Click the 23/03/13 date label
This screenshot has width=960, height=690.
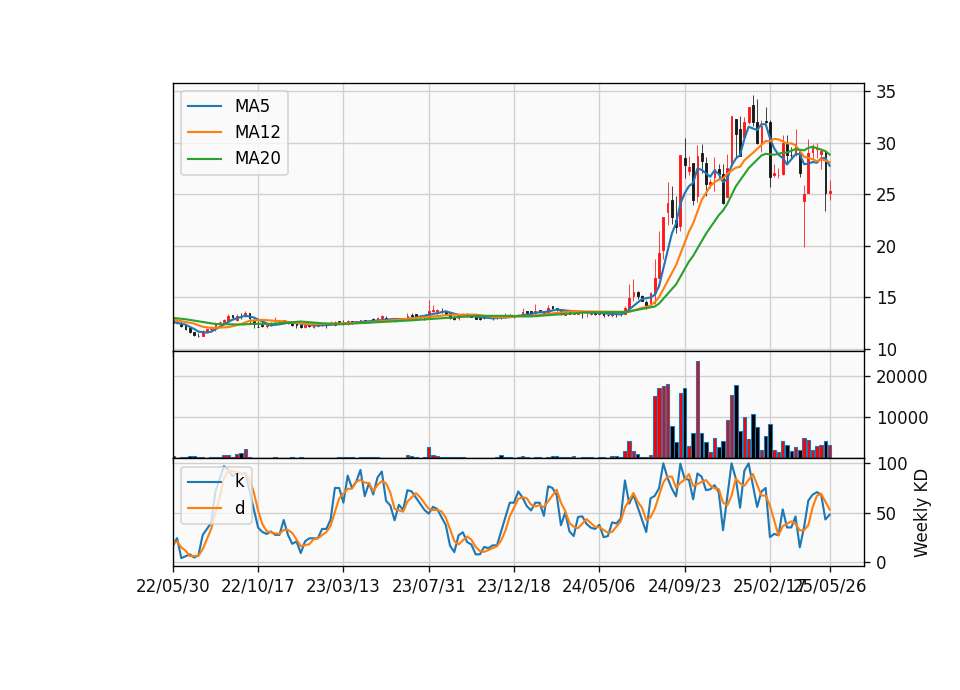(343, 586)
